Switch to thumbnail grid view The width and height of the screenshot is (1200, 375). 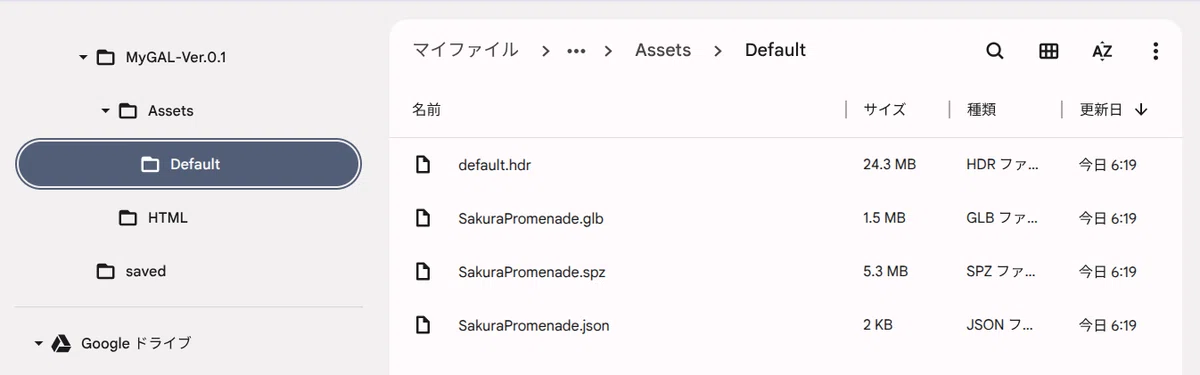tap(1048, 51)
